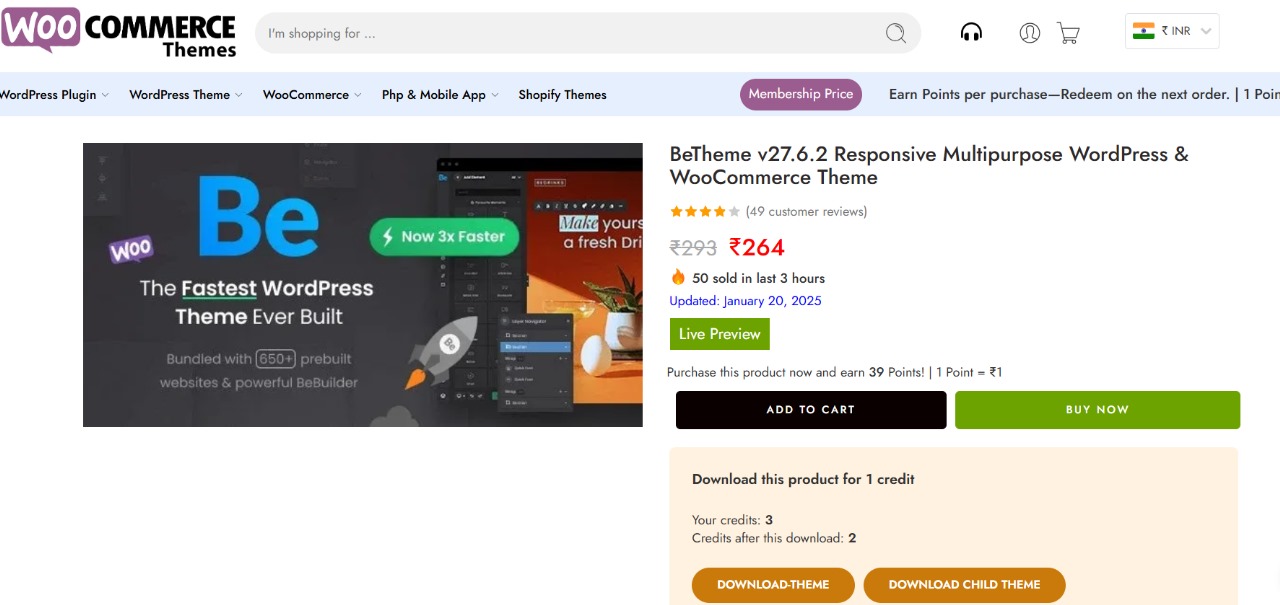Click the Add to Cart button
1280x605 pixels.
(x=810, y=409)
